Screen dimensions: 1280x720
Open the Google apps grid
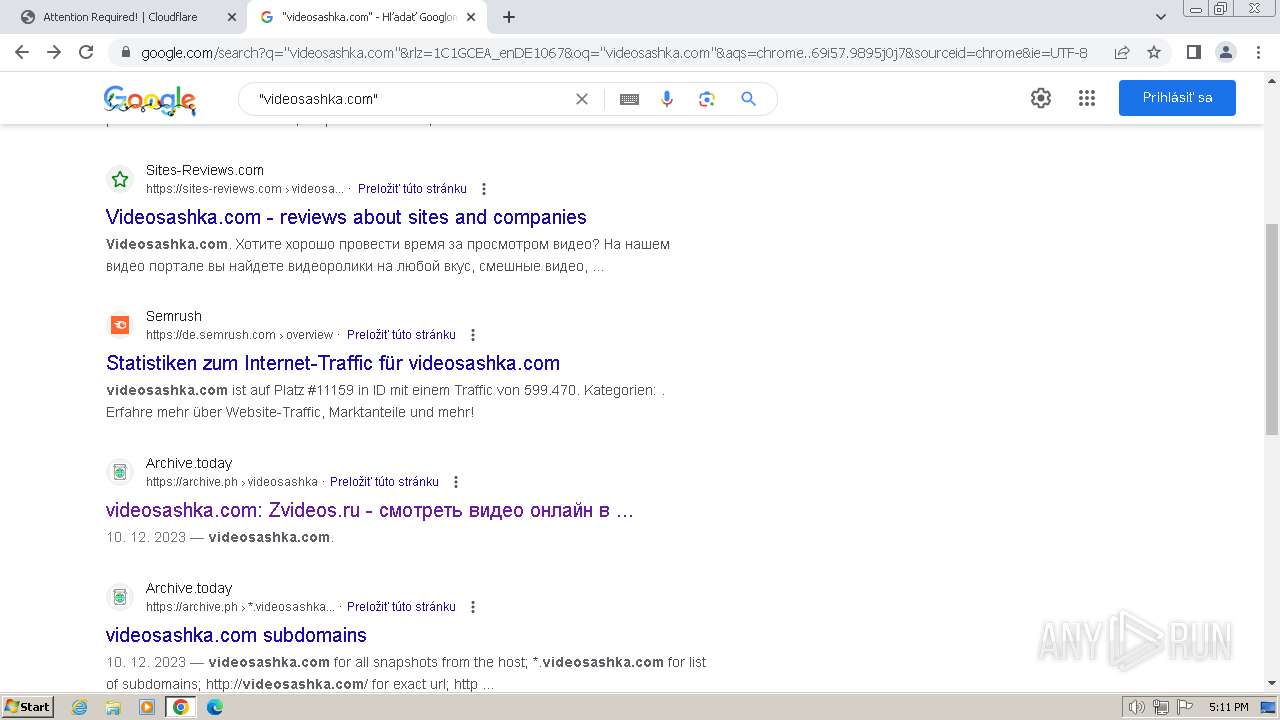(x=1087, y=98)
